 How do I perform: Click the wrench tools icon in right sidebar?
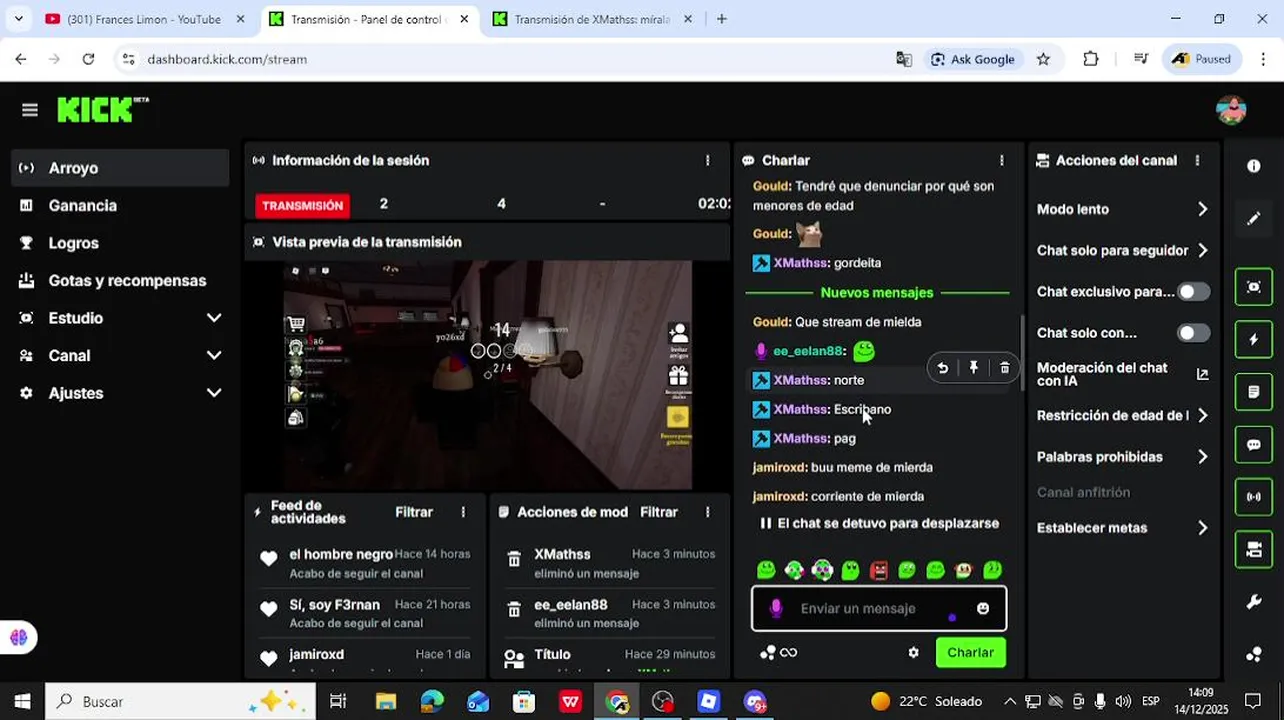tap(1254, 602)
